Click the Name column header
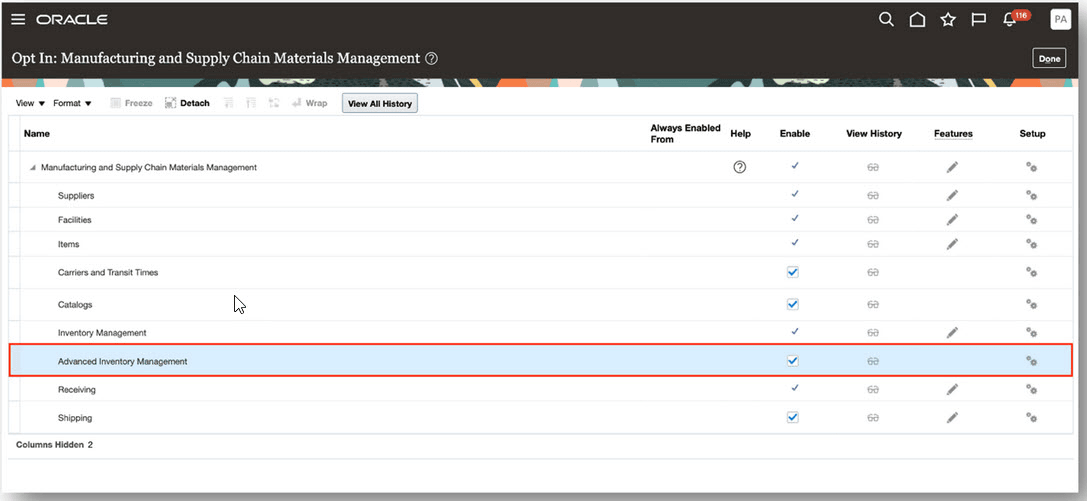 tap(37, 134)
